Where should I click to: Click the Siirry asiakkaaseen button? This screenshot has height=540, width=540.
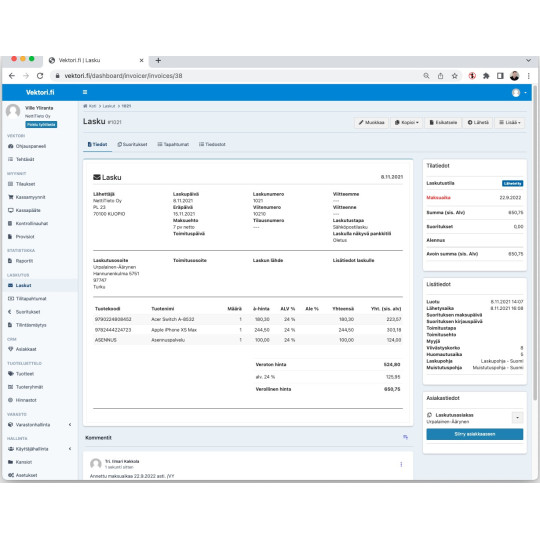[475, 434]
